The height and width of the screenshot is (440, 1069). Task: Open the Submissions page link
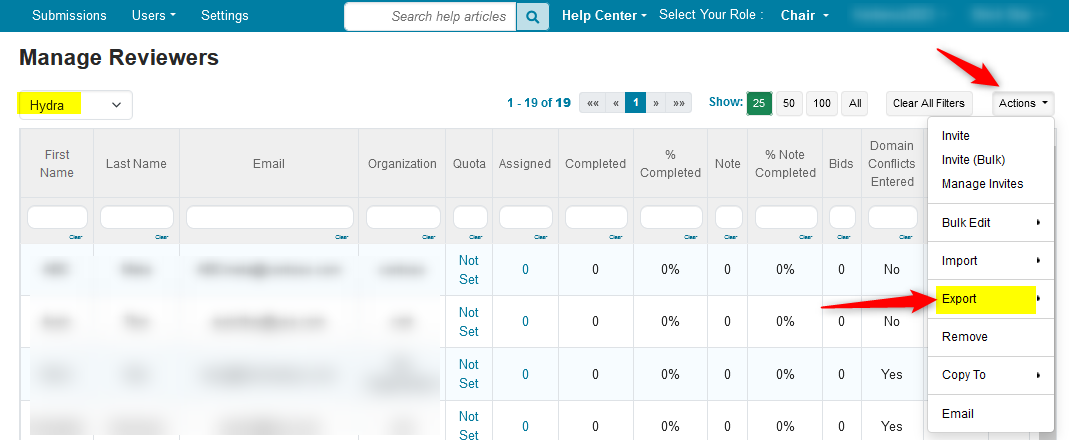click(x=69, y=16)
